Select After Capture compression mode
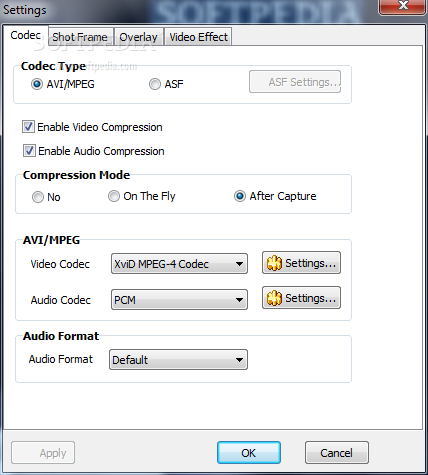 240,196
